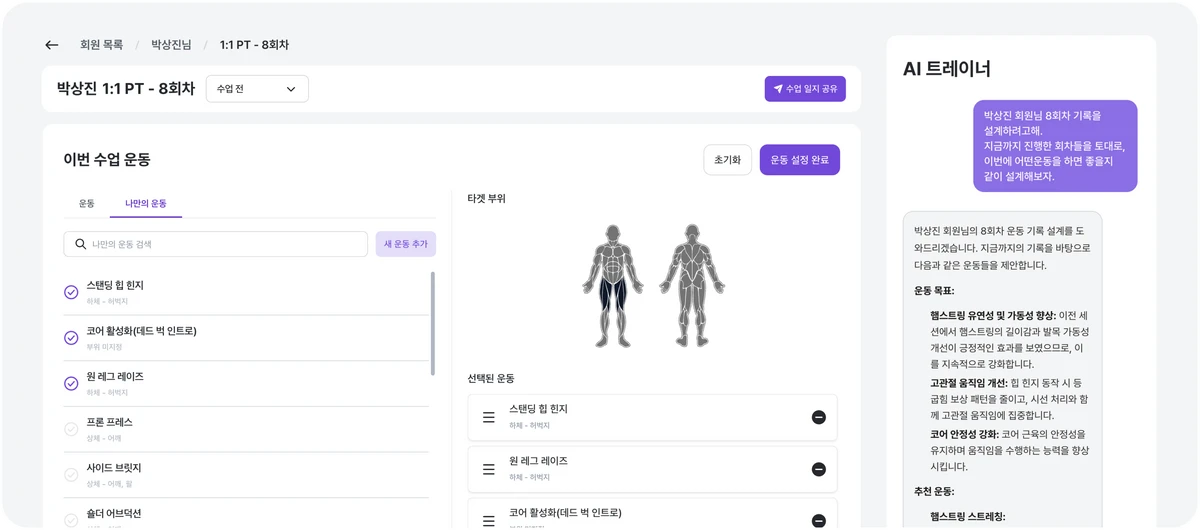The image size is (1200, 530).
Task: Click the 이번 수업 운동 section title
Action: pos(107,159)
